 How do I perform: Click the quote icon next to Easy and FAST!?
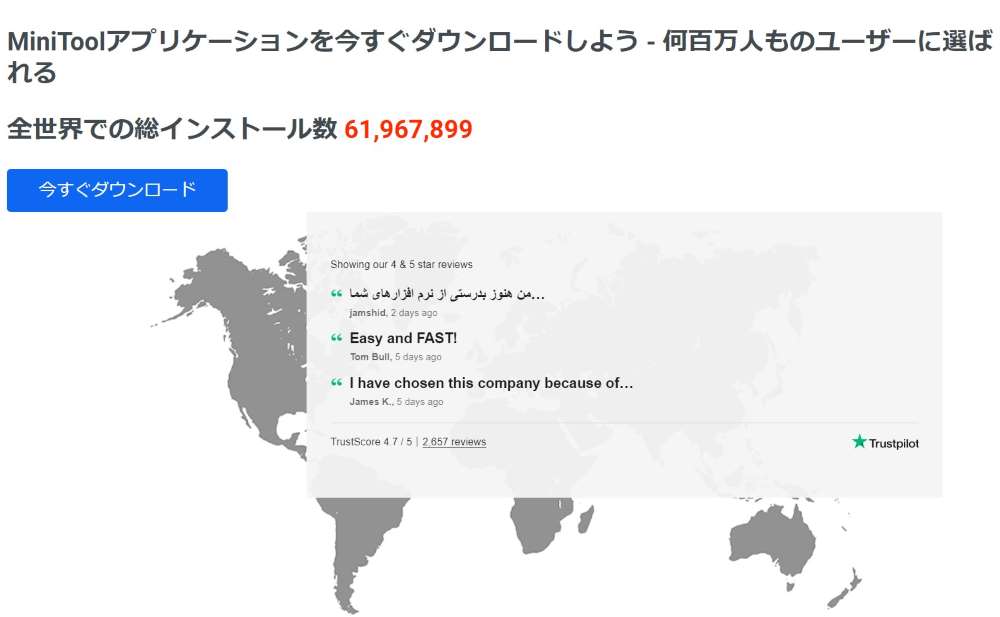point(337,338)
